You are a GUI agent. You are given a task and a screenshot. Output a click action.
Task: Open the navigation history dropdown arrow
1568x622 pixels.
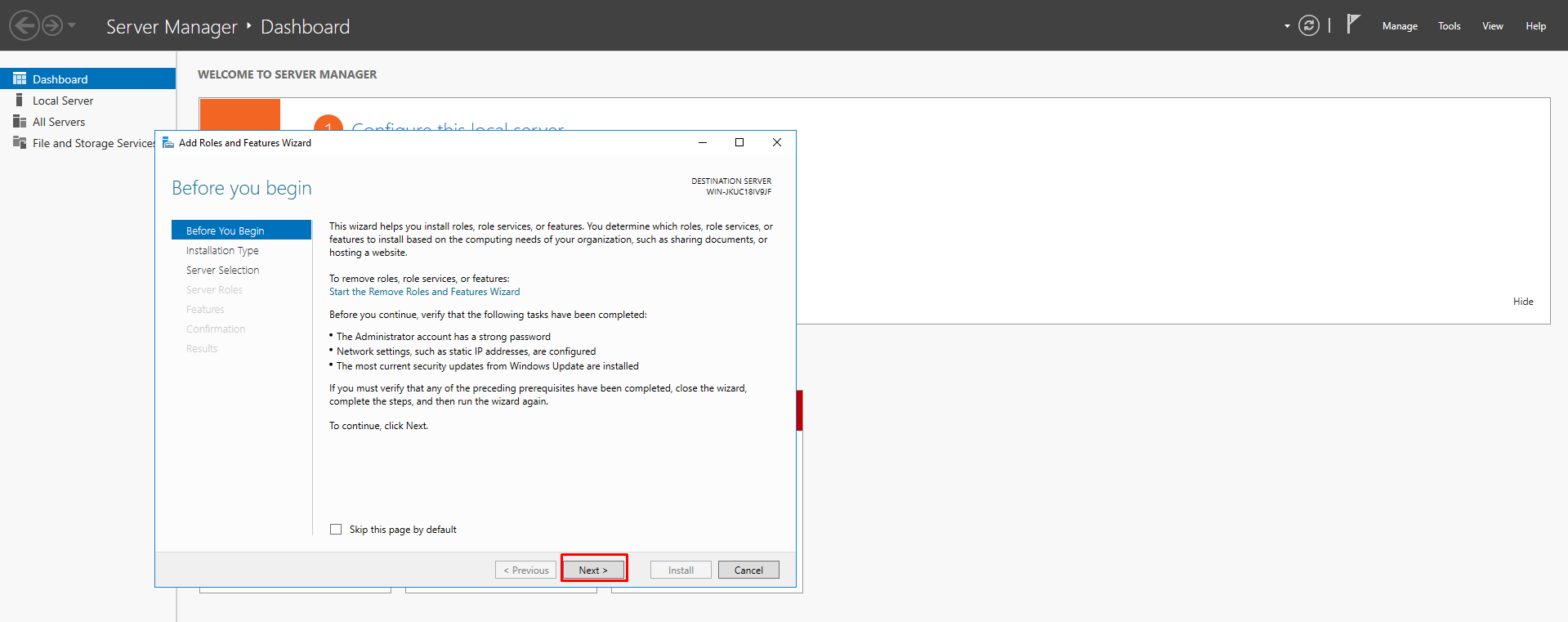72,25
